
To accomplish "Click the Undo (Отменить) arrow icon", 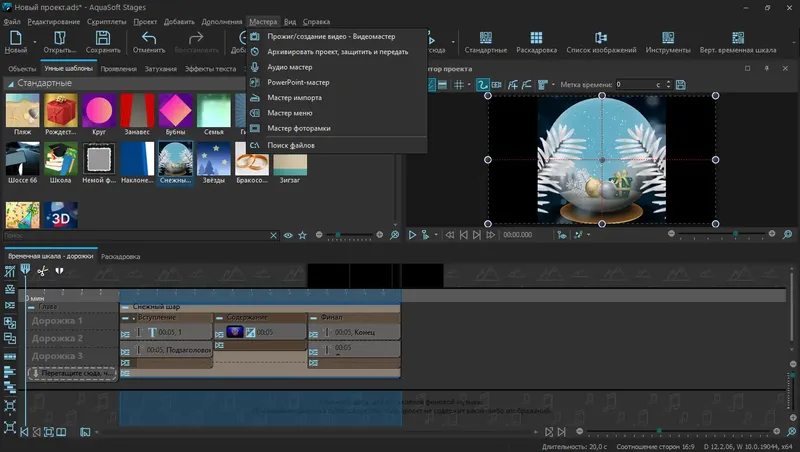I will (149, 37).
